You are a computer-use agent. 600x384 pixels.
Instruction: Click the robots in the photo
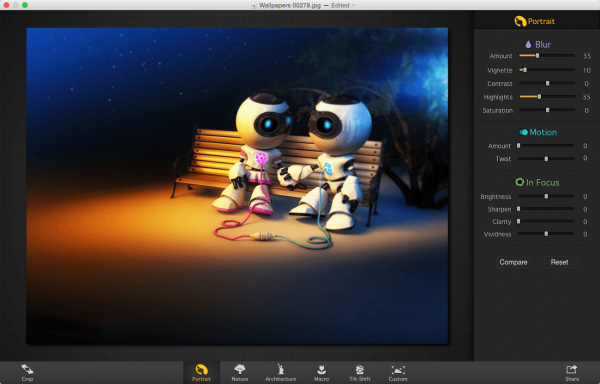pyautogui.click(x=292, y=161)
